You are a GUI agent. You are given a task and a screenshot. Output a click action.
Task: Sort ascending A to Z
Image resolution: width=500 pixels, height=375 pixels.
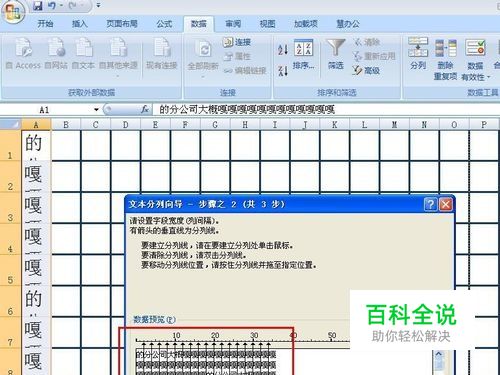point(283,50)
